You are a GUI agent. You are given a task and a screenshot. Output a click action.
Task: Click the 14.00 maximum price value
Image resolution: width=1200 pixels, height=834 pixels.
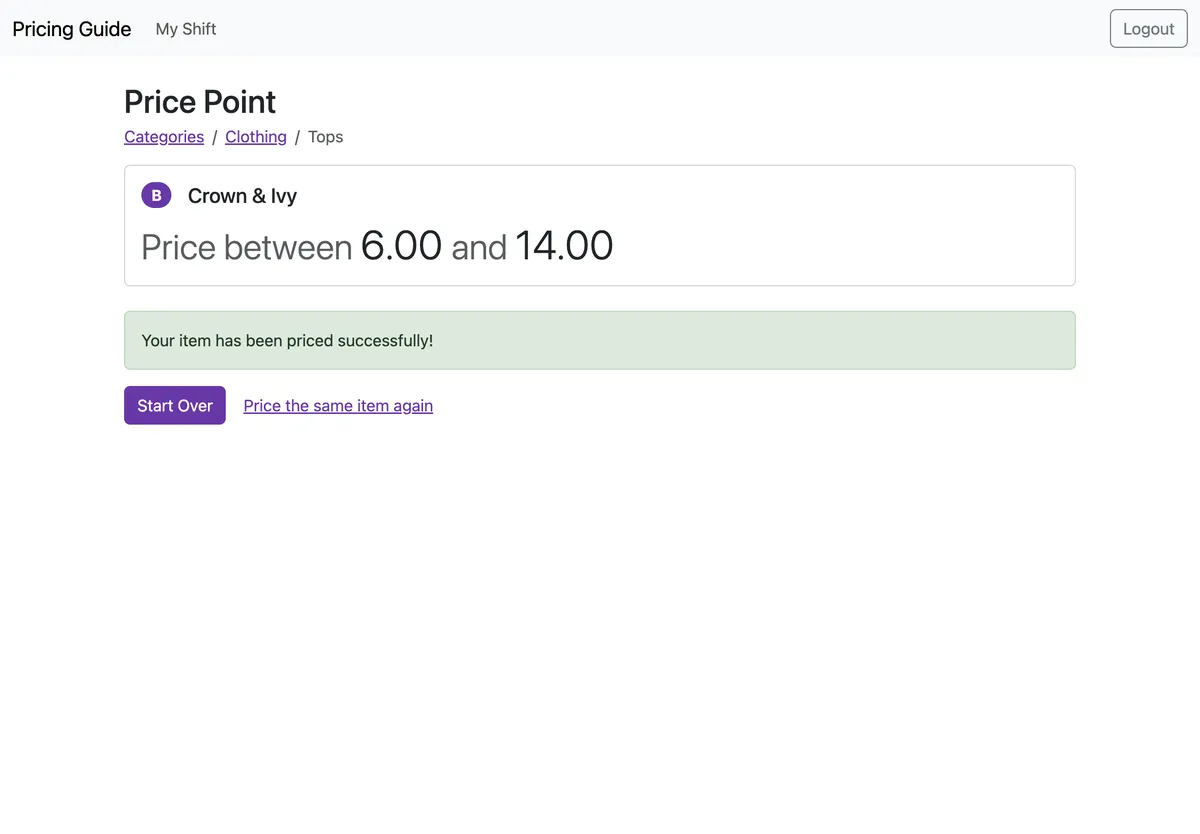(564, 246)
